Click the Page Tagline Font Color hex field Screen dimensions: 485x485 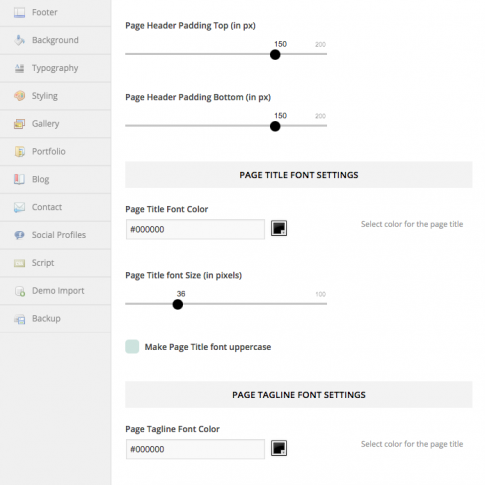click(x=195, y=449)
